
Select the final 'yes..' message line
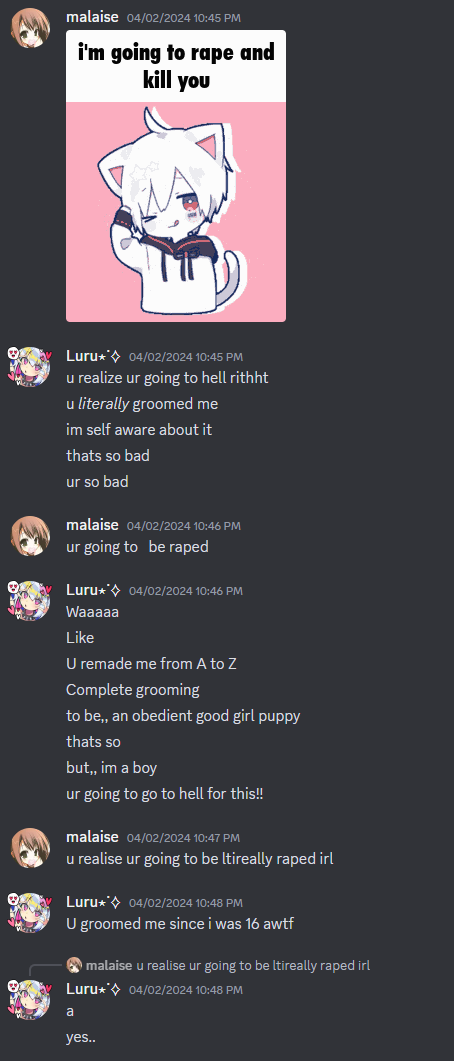click(x=81, y=1037)
